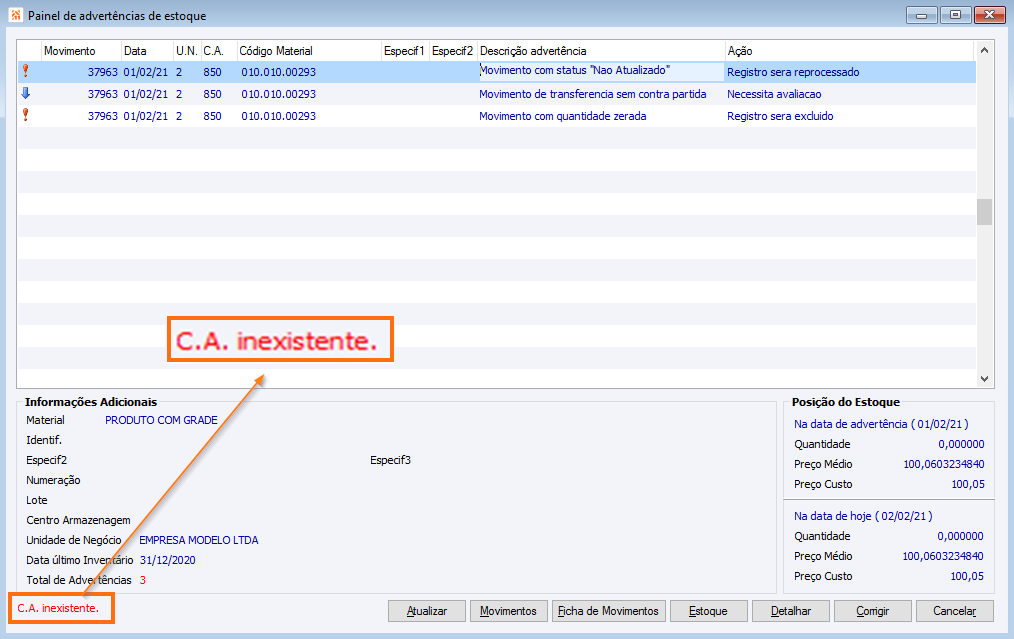Screen dimensions: 1014x639
Task: Click the Cancelar button
Action: [x=955, y=611]
